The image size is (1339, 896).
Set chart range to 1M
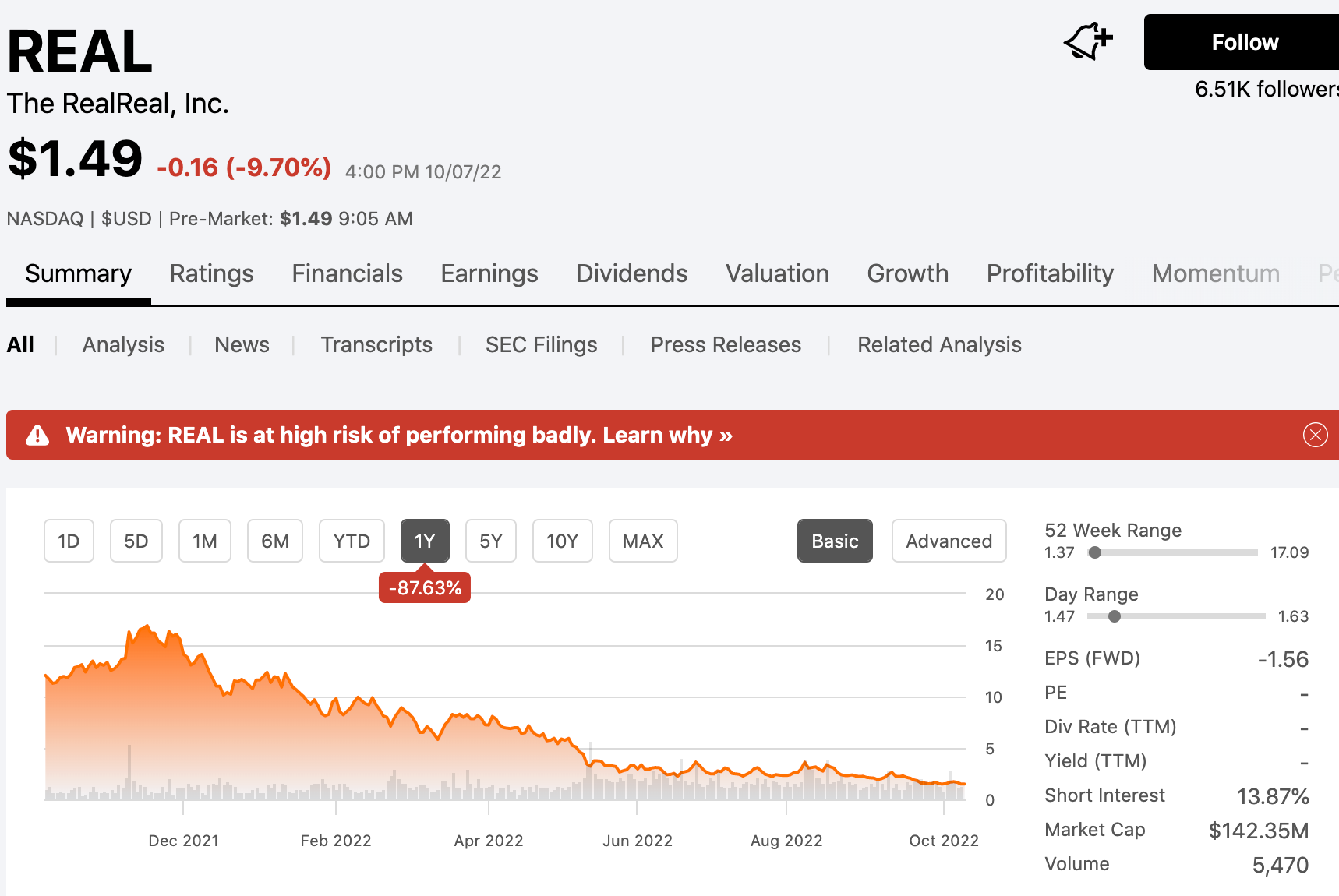coord(205,541)
